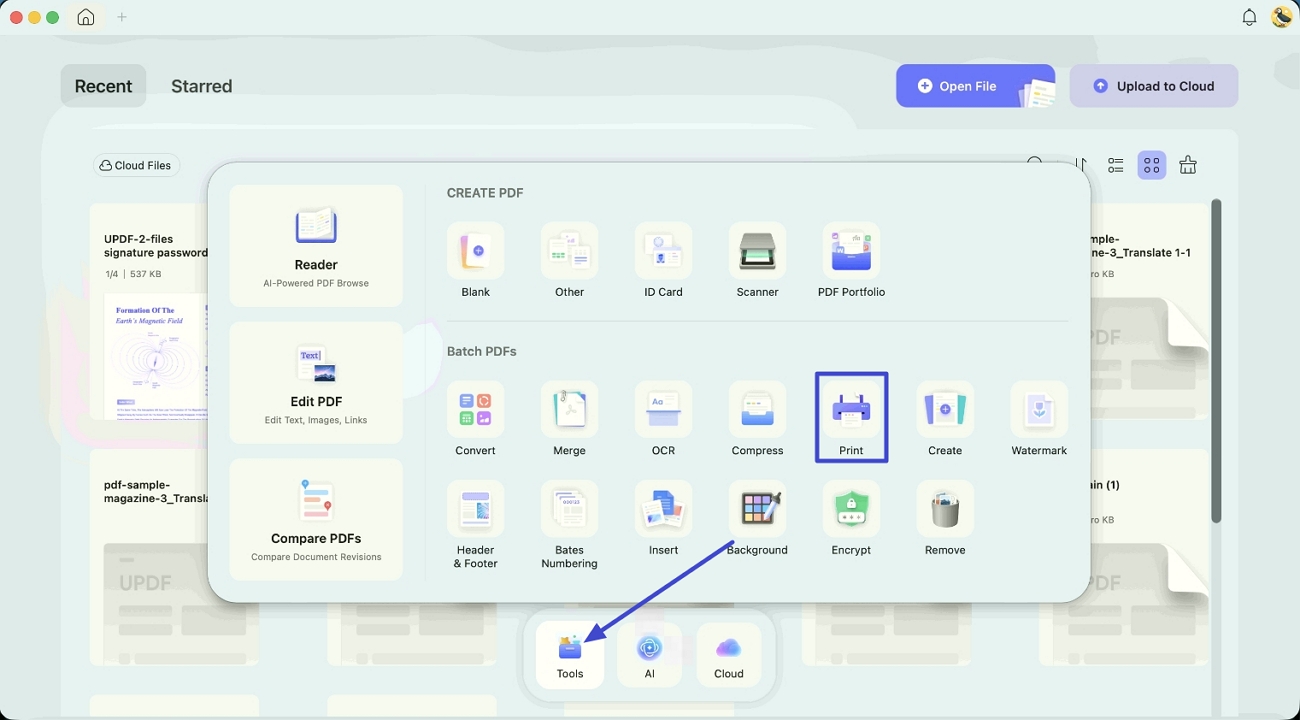Clear recent files with trash-bin icon
This screenshot has height=720, width=1300.
tap(1188, 165)
